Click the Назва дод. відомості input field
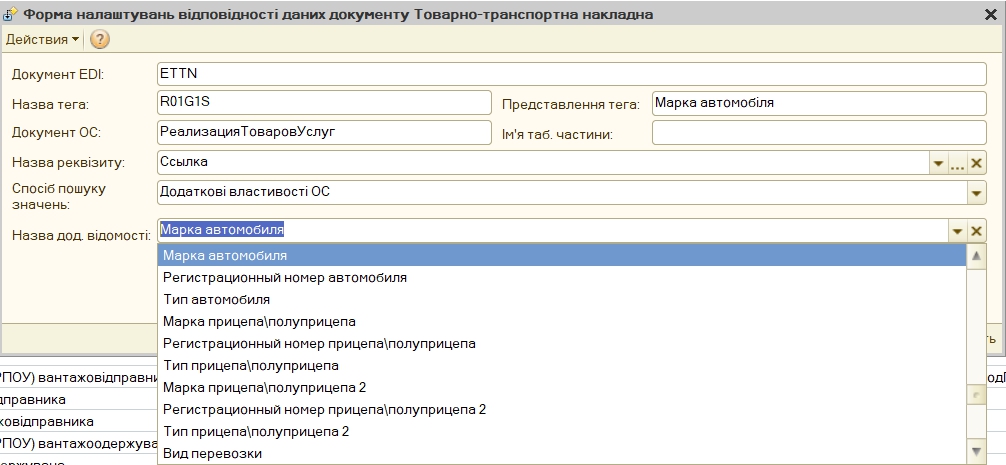 point(552,230)
